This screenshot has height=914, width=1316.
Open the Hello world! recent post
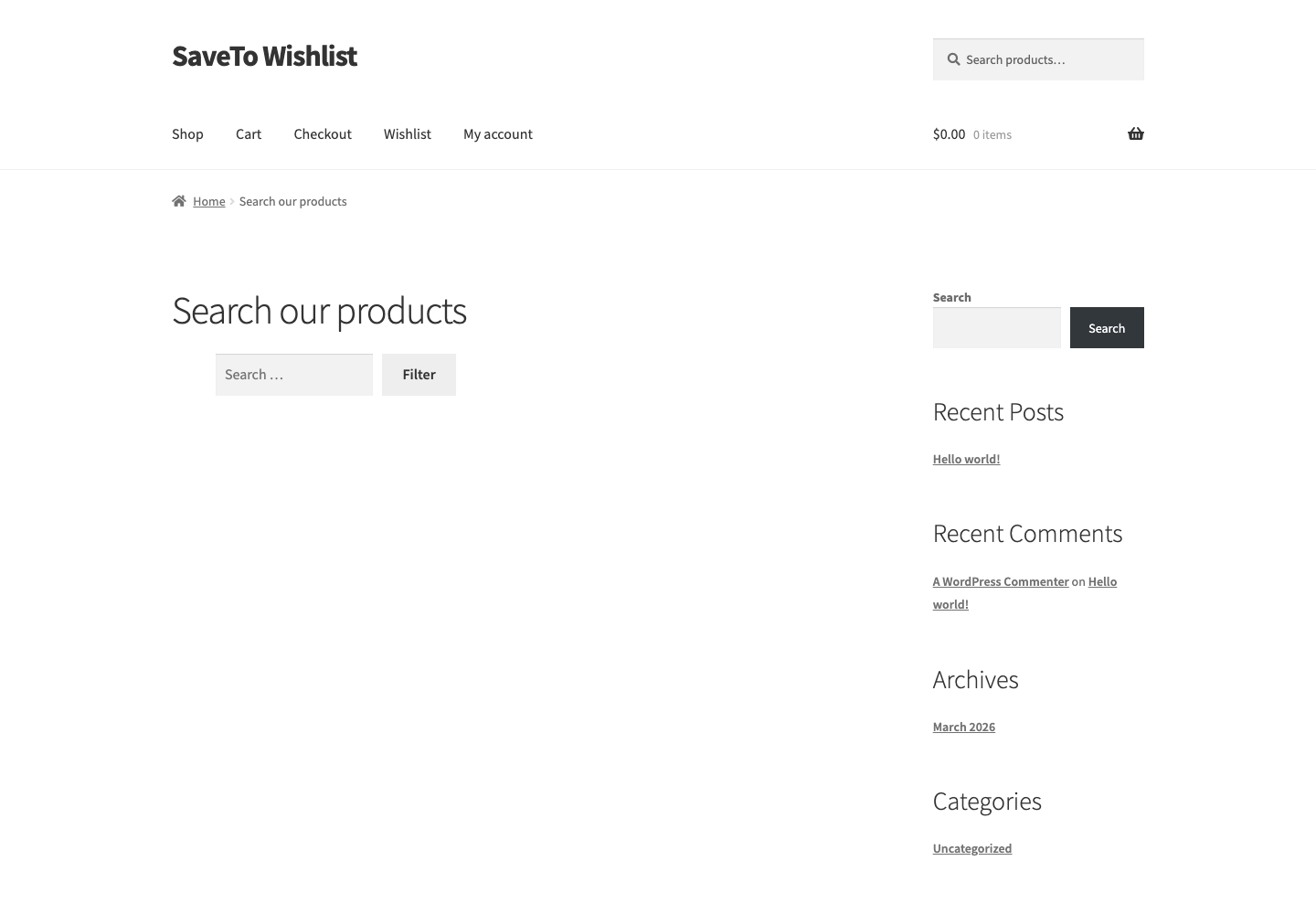point(966,459)
